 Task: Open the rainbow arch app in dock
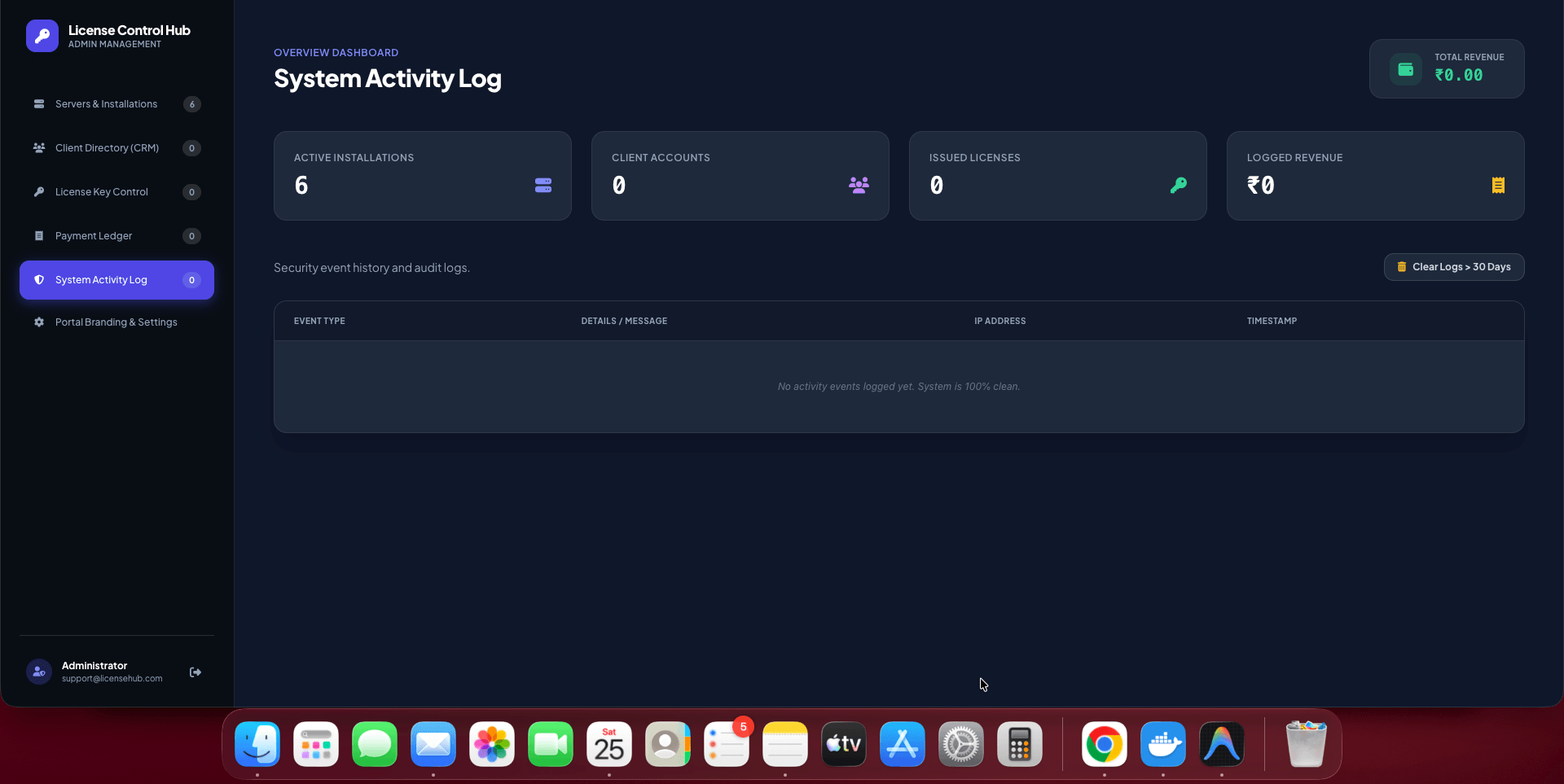(1222, 744)
